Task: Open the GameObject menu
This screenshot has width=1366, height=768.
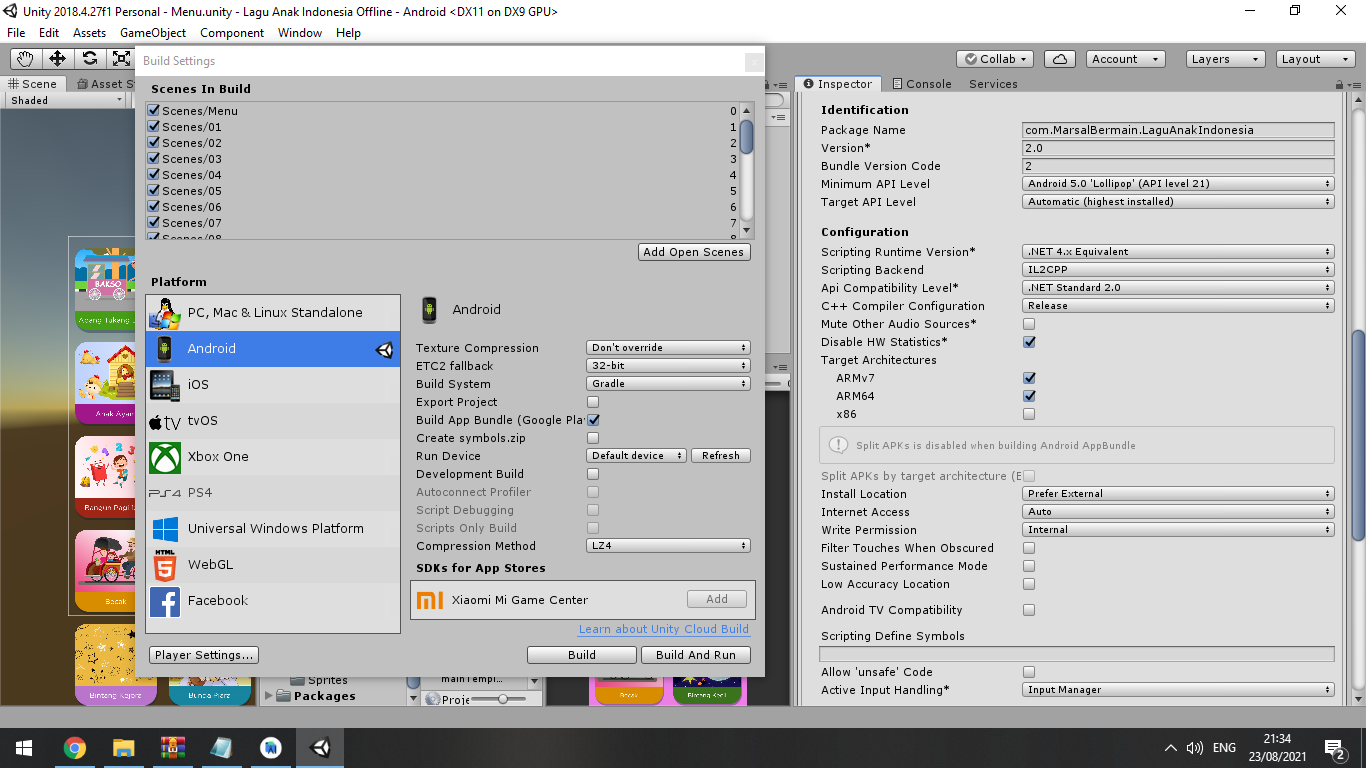Action: [x=153, y=33]
